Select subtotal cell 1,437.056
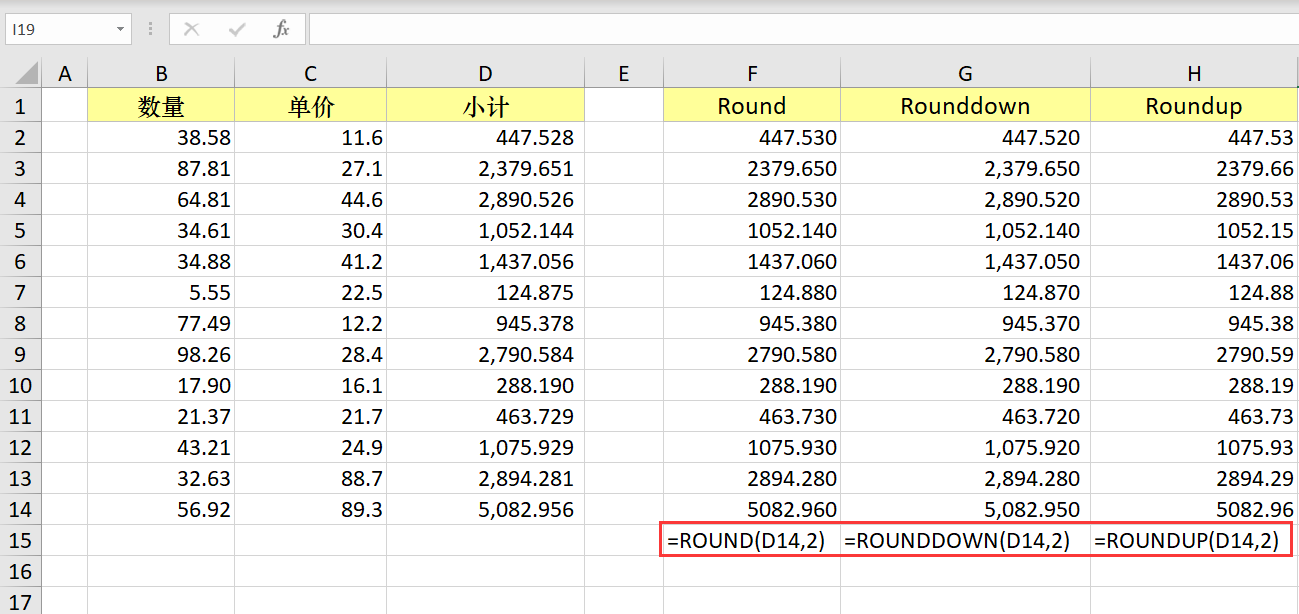This screenshot has height=614, width=1299. tap(485, 261)
